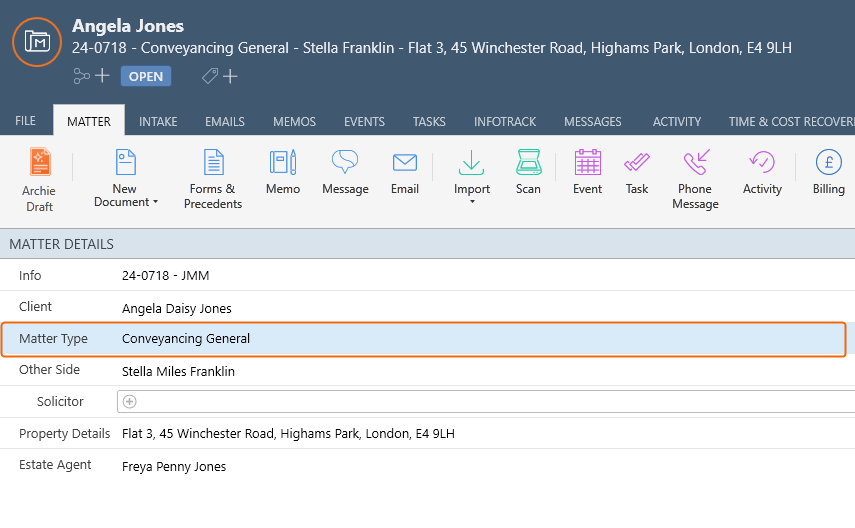Add a new Event
The height and width of the screenshot is (528, 855).
(x=587, y=172)
